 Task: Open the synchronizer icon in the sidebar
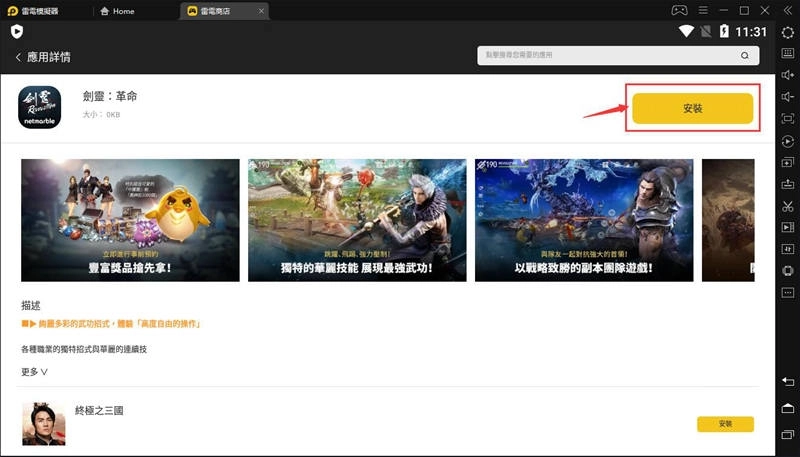788,249
